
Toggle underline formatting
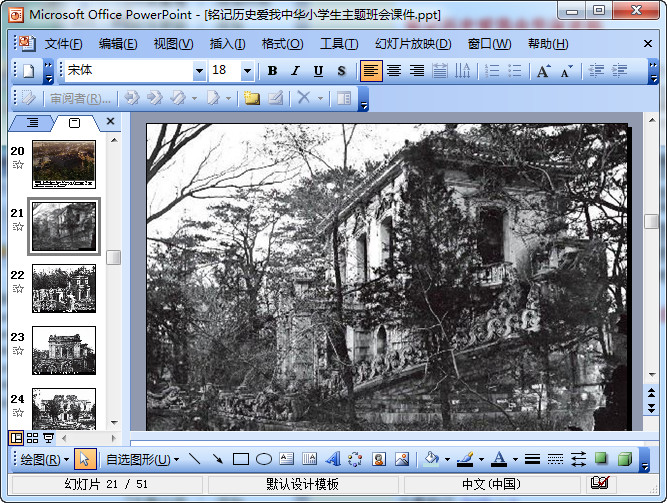(x=318, y=71)
